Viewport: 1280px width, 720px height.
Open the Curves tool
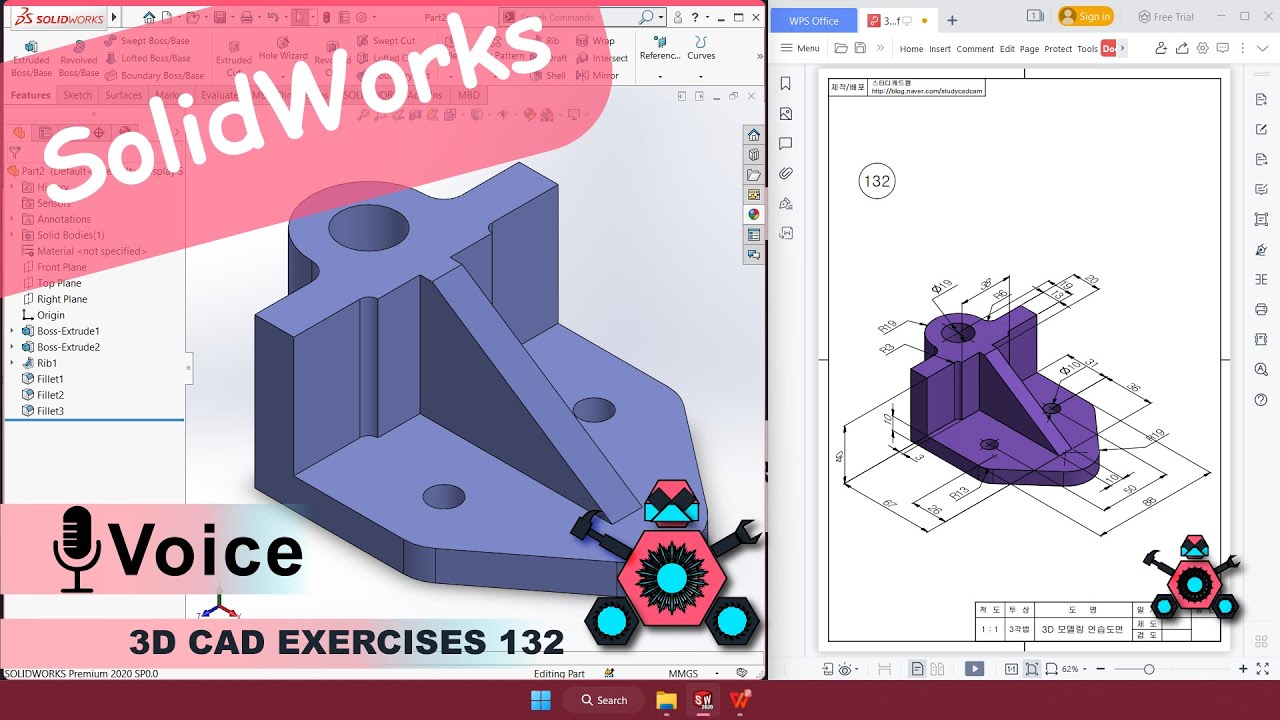tap(701, 47)
